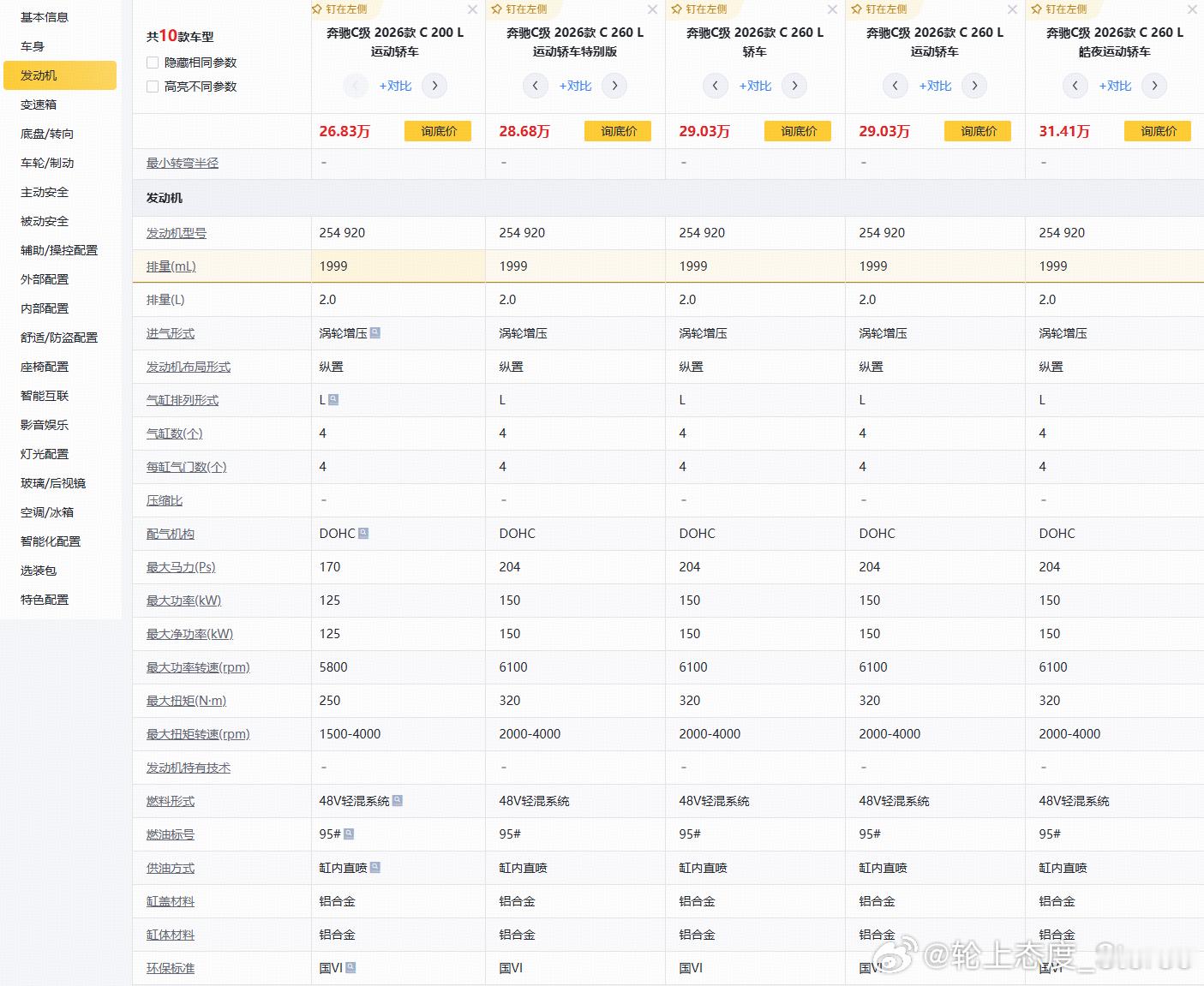Click +对比 for the C 260 L 轿车
The width and height of the screenshot is (1204, 986).
tap(755, 86)
